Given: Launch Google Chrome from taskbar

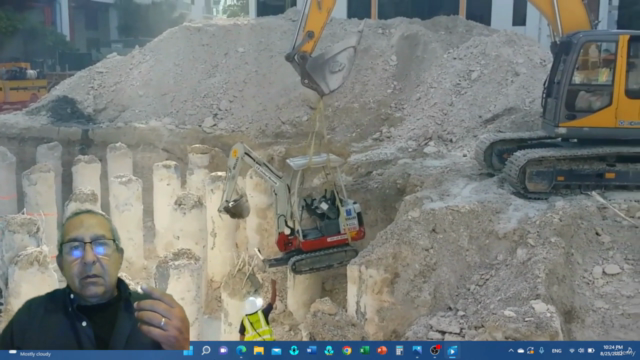Looking at the screenshot, I should (x=347, y=351).
